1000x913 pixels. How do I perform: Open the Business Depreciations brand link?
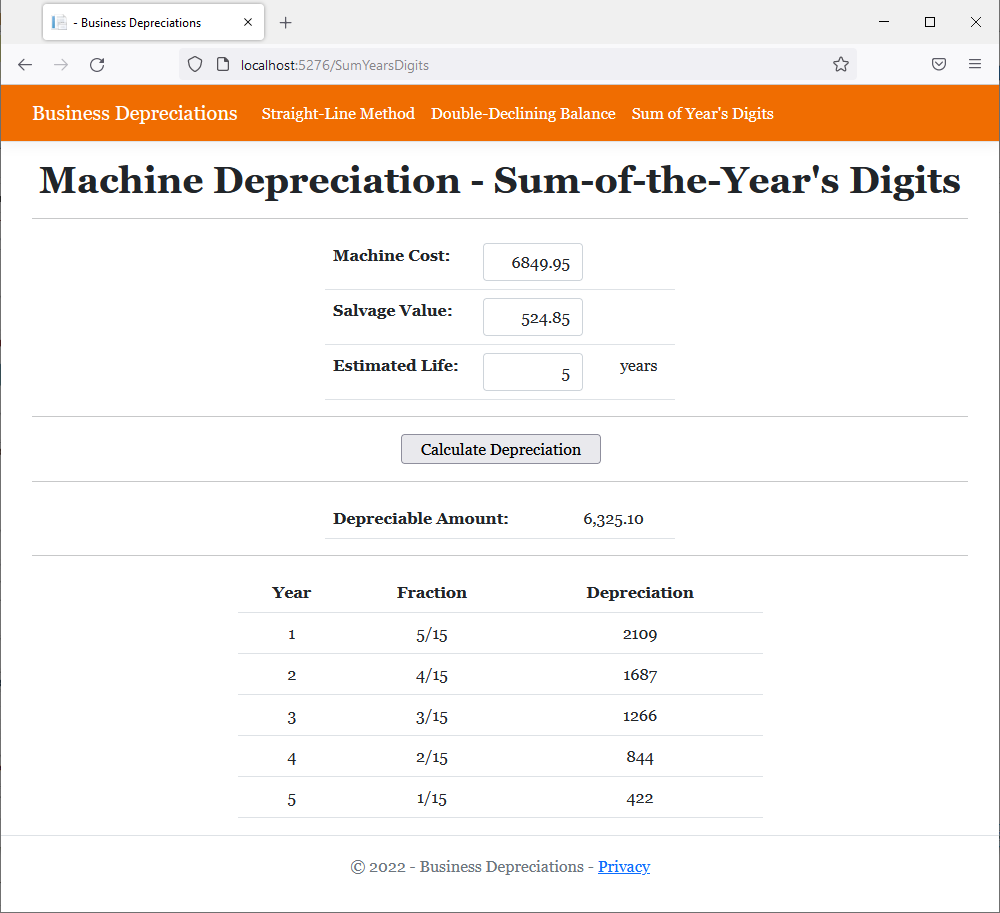135,113
